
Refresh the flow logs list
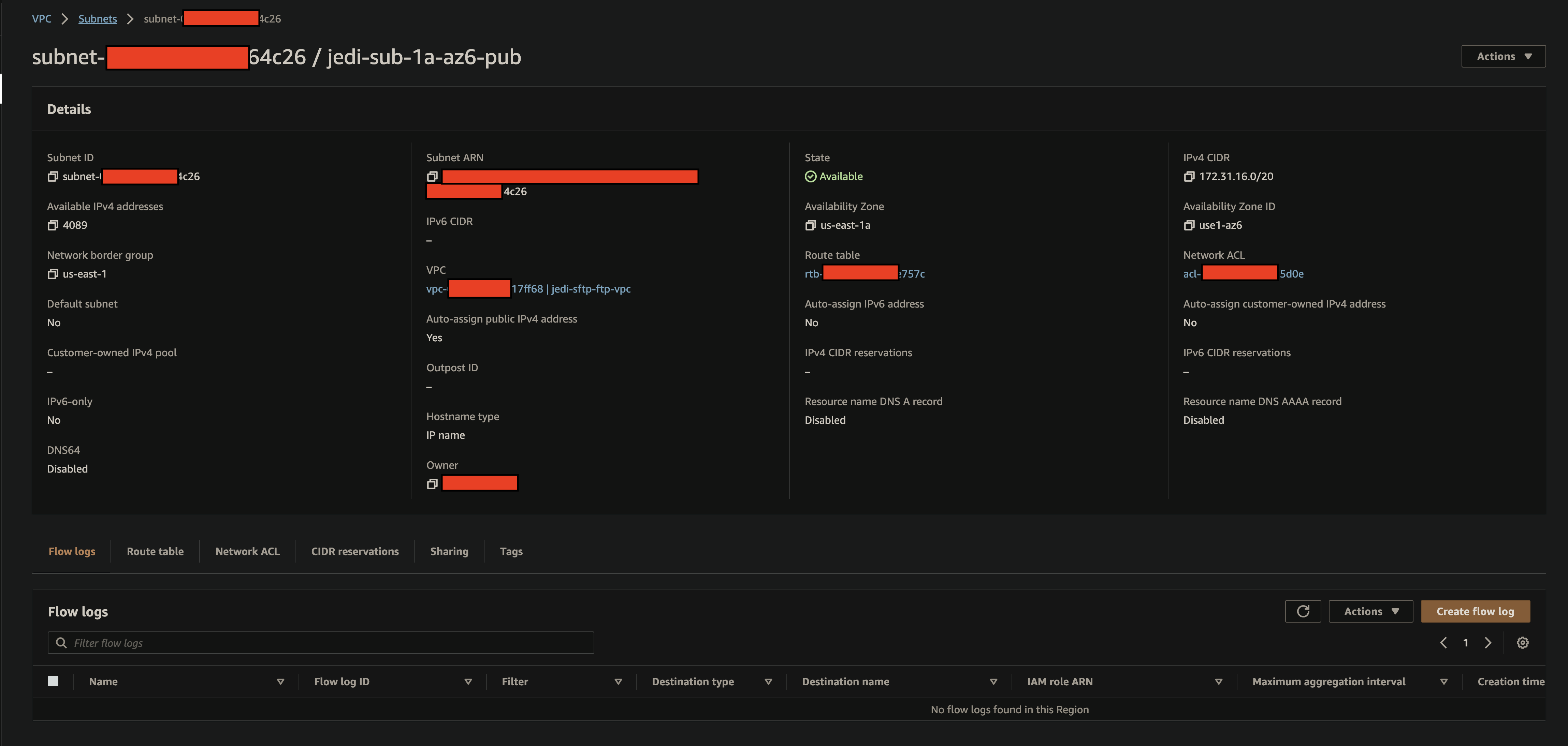click(x=1303, y=611)
